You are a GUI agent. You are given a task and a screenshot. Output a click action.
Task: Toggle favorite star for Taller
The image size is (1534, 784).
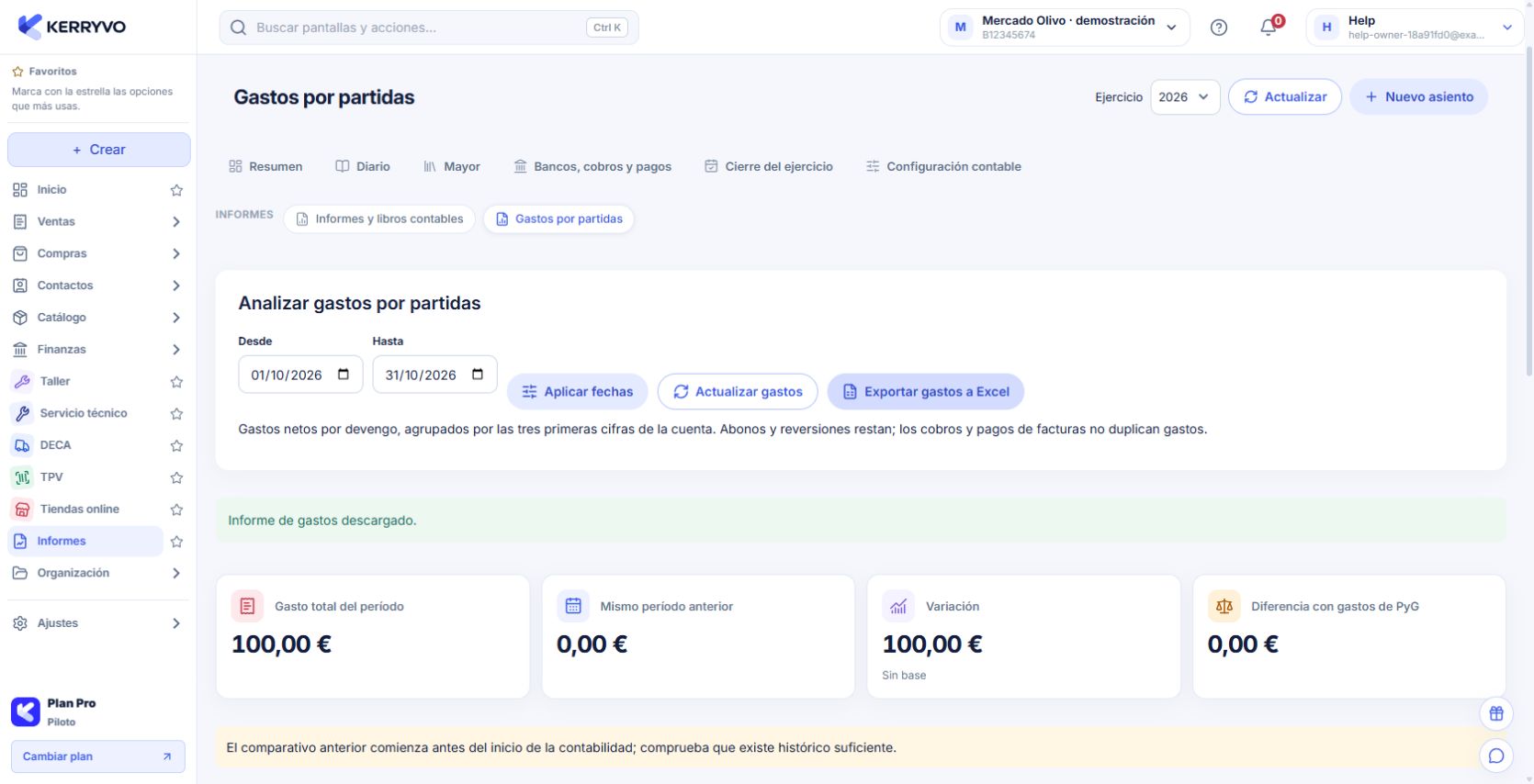click(176, 381)
